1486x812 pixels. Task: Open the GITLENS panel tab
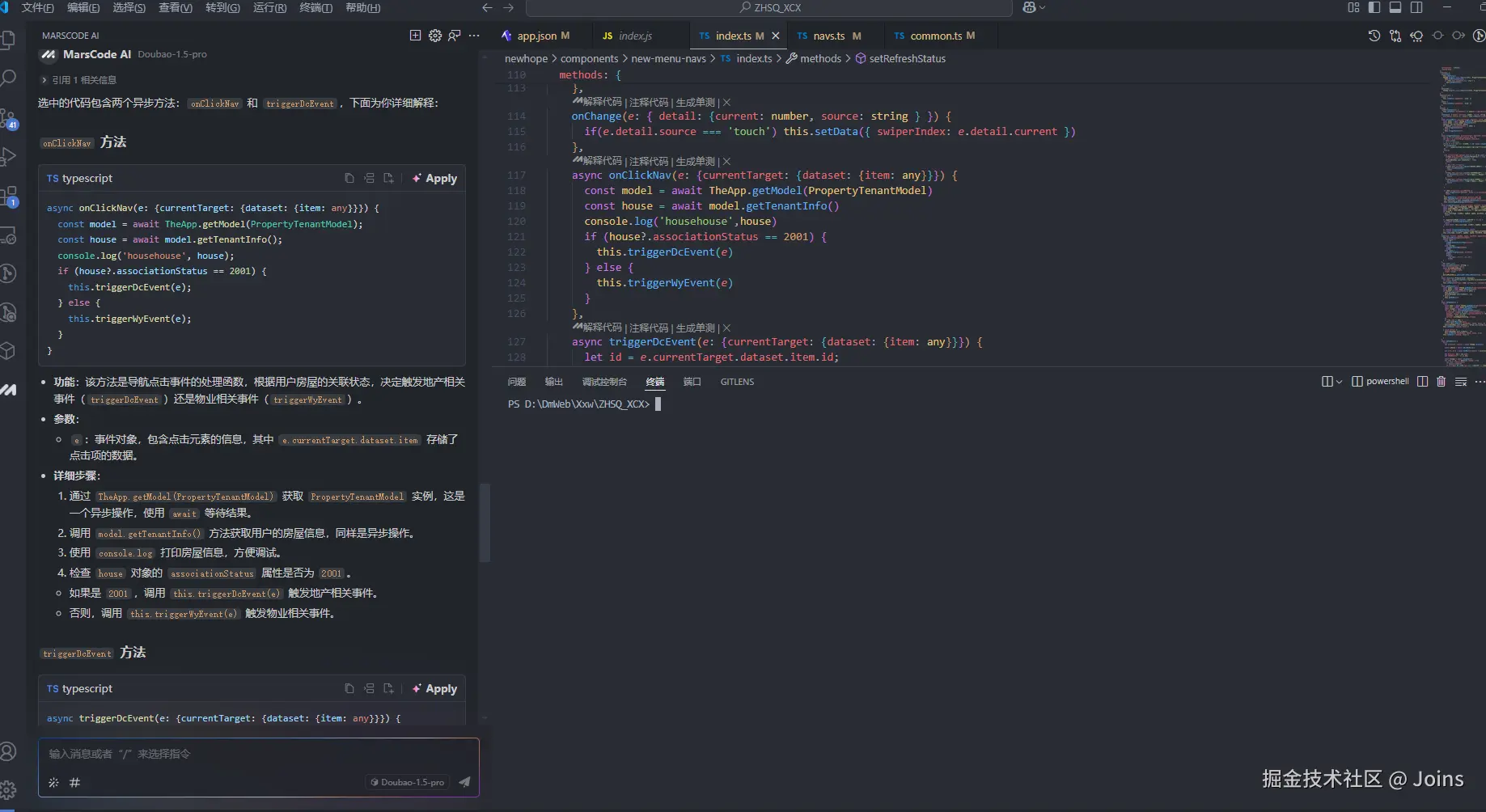tap(737, 382)
